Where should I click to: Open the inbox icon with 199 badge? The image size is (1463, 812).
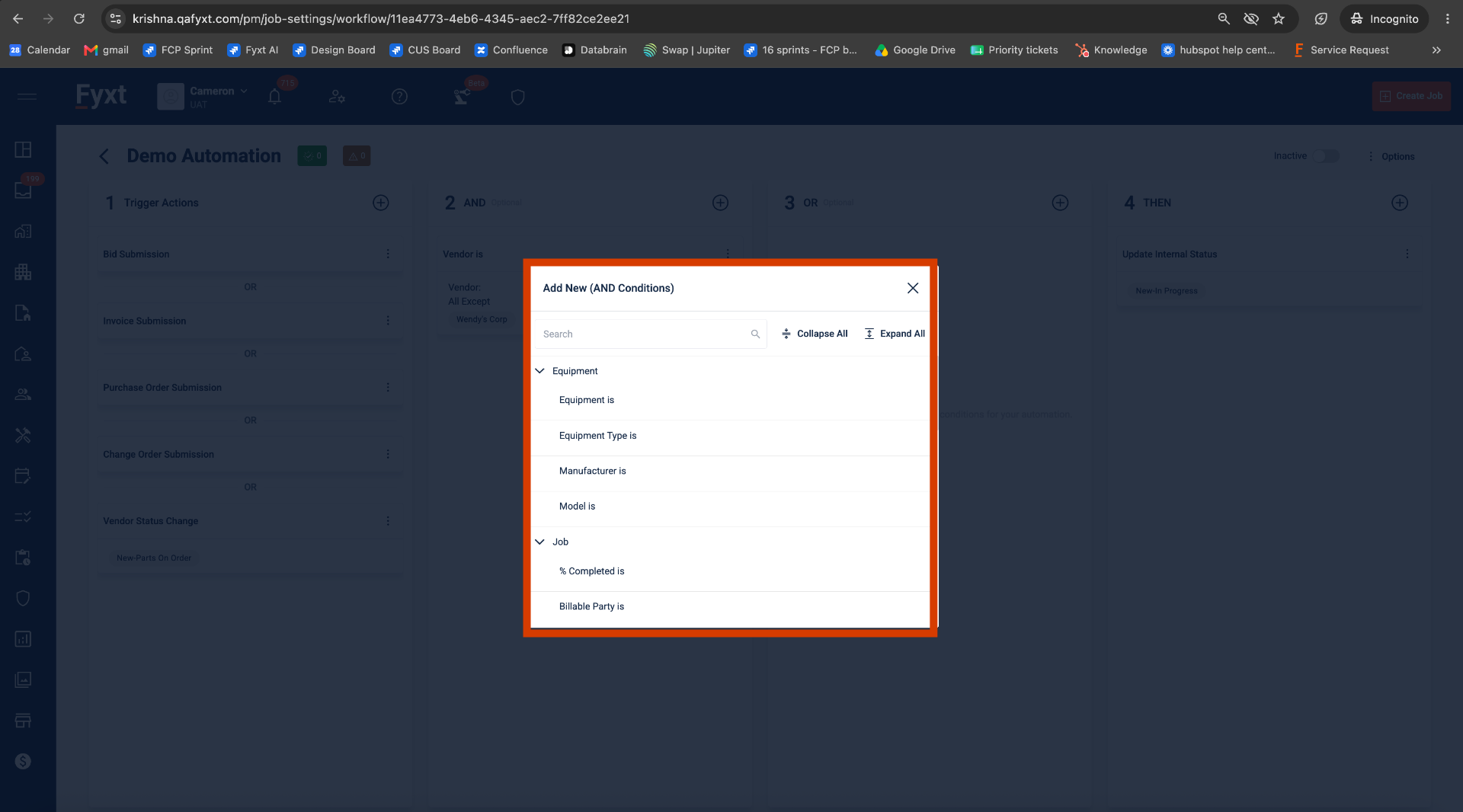tap(23, 190)
